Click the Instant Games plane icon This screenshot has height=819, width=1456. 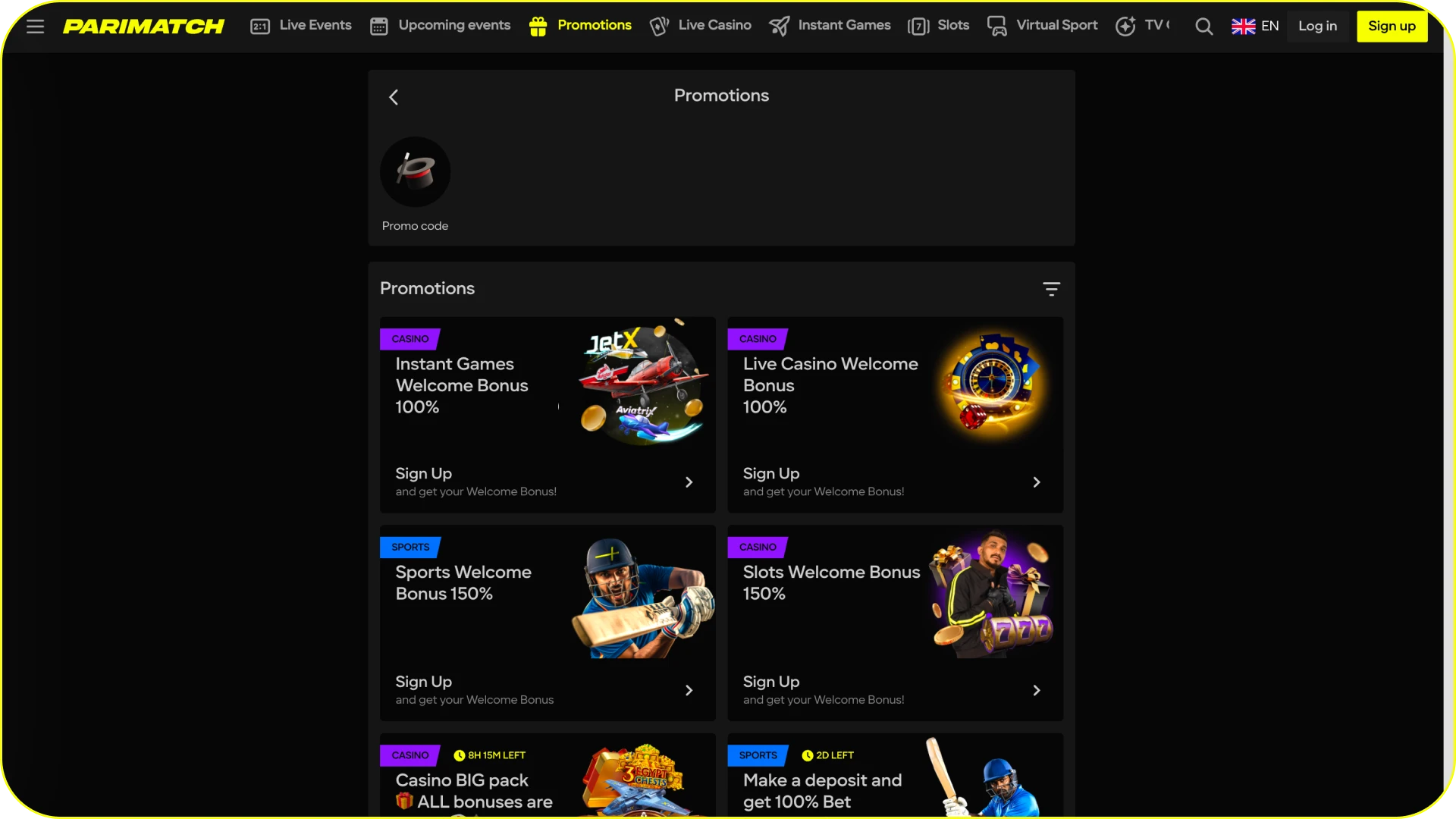[779, 27]
